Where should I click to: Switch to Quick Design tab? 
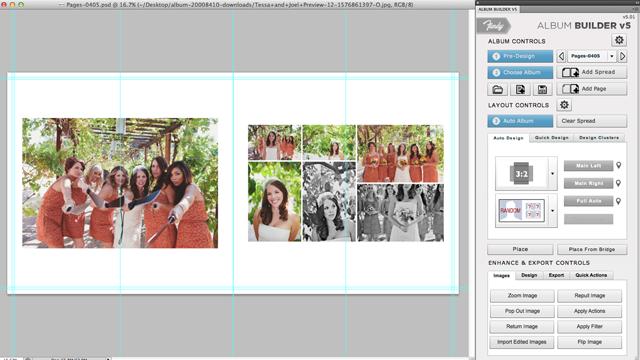pos(551,138)
